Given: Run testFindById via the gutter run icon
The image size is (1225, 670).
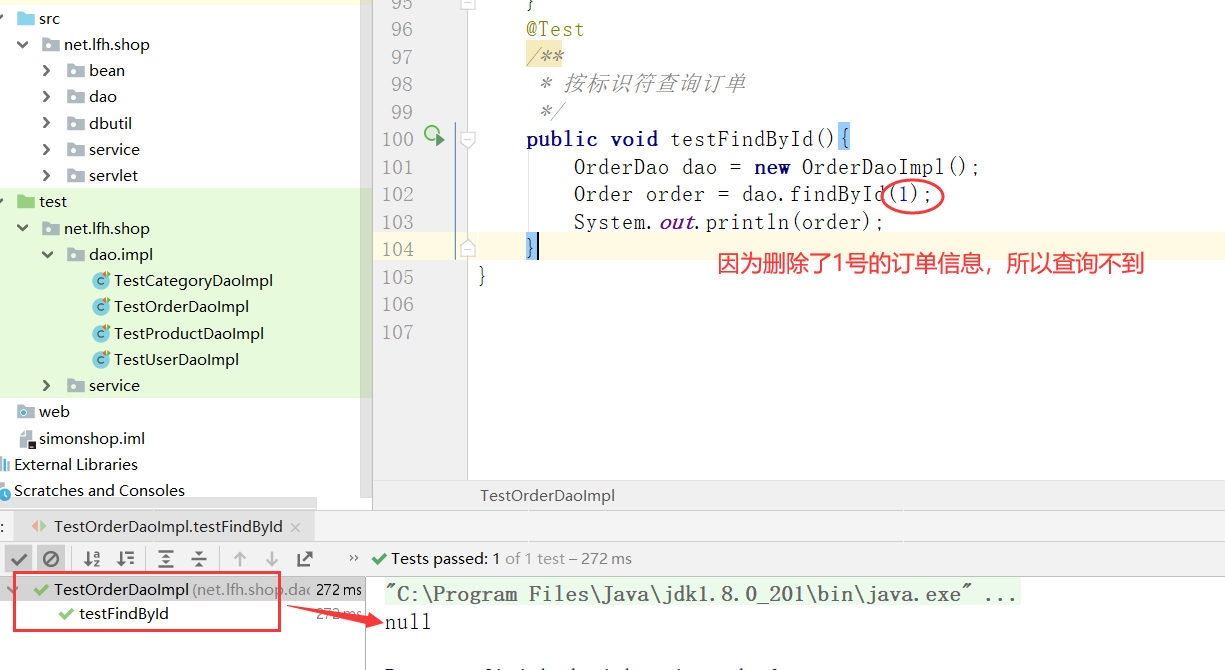Looking at the screenshot, I should click(434, 135).
